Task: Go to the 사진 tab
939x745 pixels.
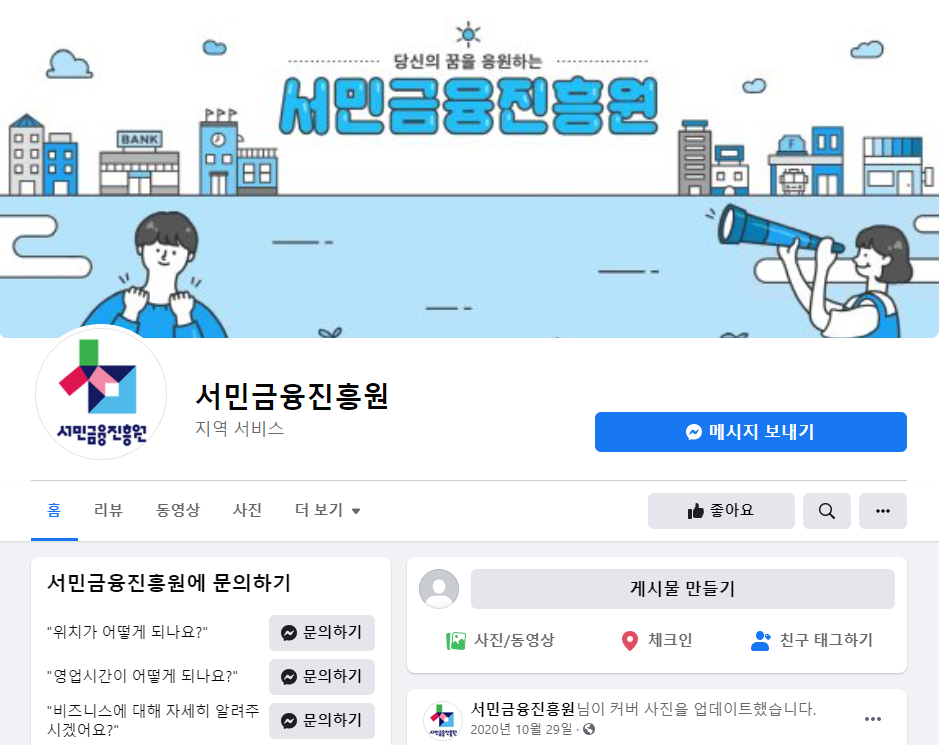Action: 247,510
